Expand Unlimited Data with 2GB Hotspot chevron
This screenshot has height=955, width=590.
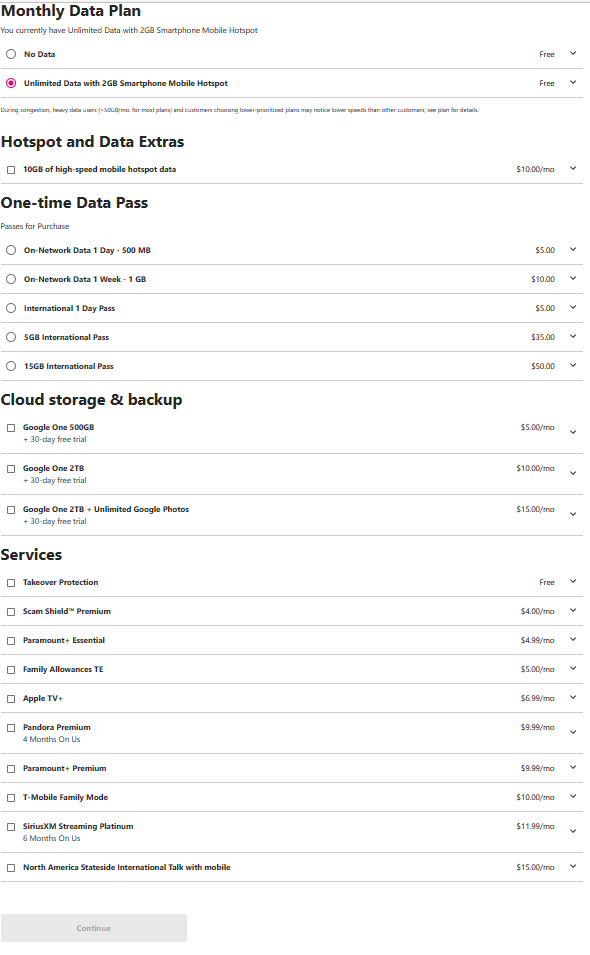click(573, 82)
